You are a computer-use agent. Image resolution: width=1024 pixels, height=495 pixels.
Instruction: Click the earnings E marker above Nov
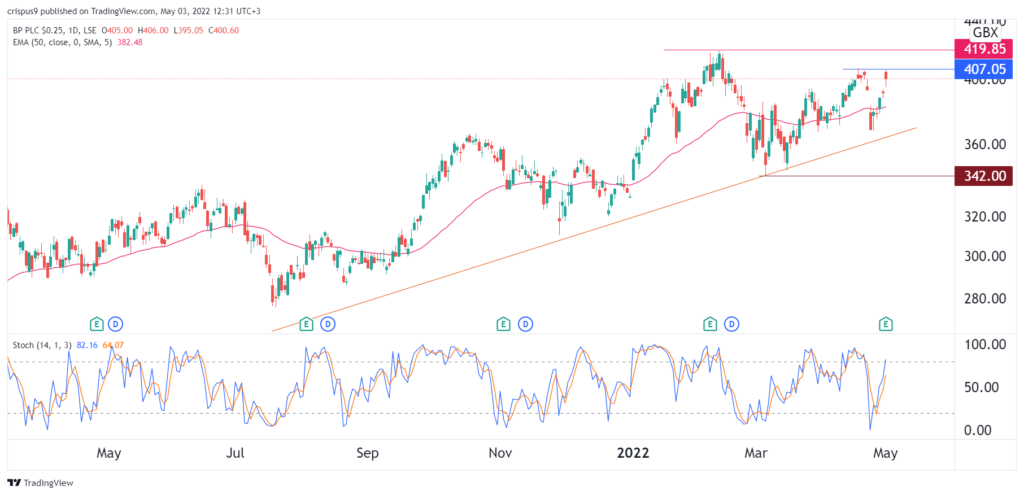pyautogui.click(x=502, y=323)
